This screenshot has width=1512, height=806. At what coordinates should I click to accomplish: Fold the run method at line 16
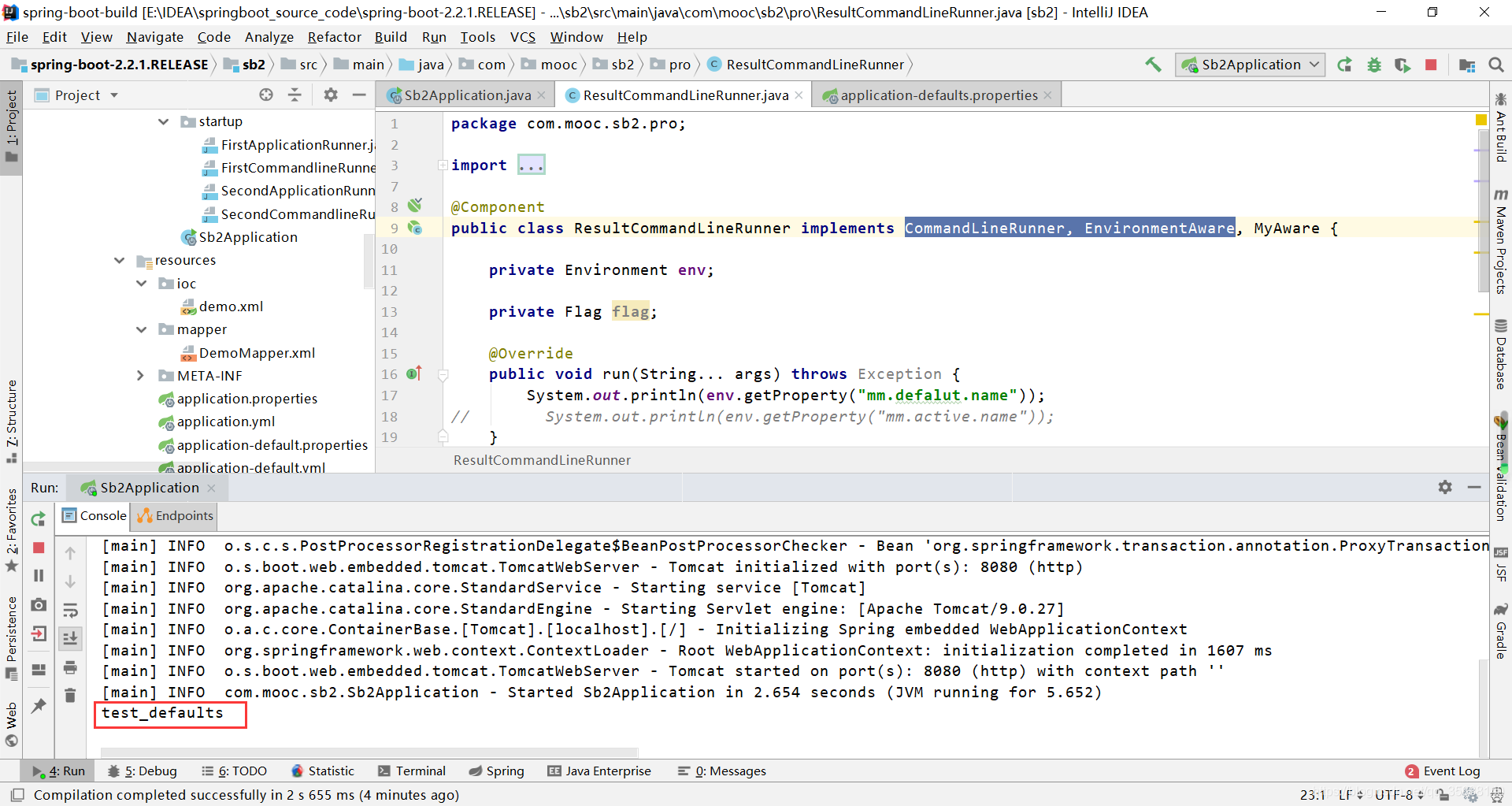(x=443, y=375)
